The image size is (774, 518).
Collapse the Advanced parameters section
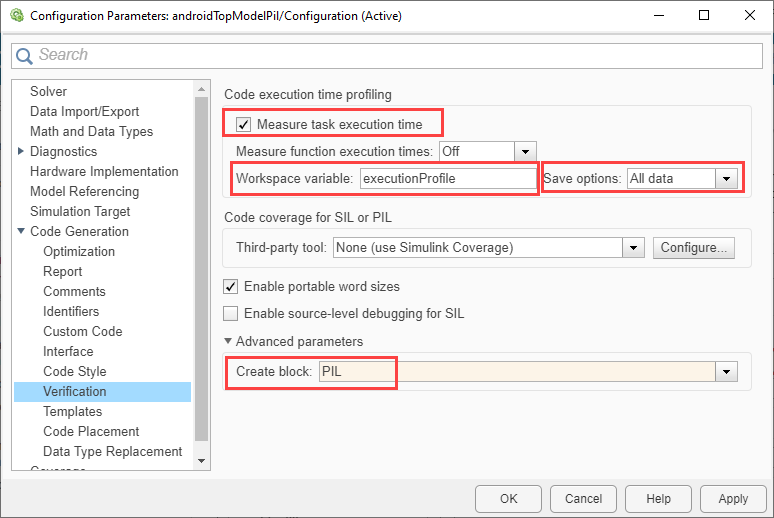(229, 342)
